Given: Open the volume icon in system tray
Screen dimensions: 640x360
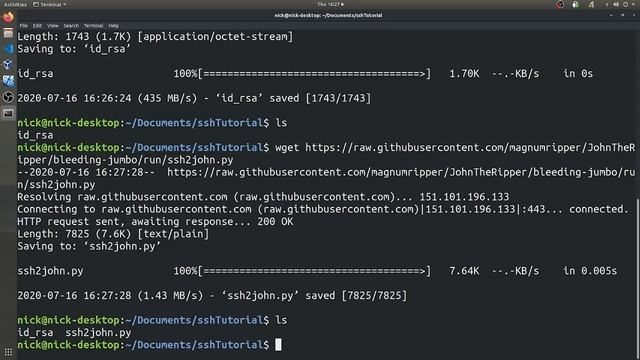Looking at the screenshot, I should pyautogui.click(x=616, y=4).
